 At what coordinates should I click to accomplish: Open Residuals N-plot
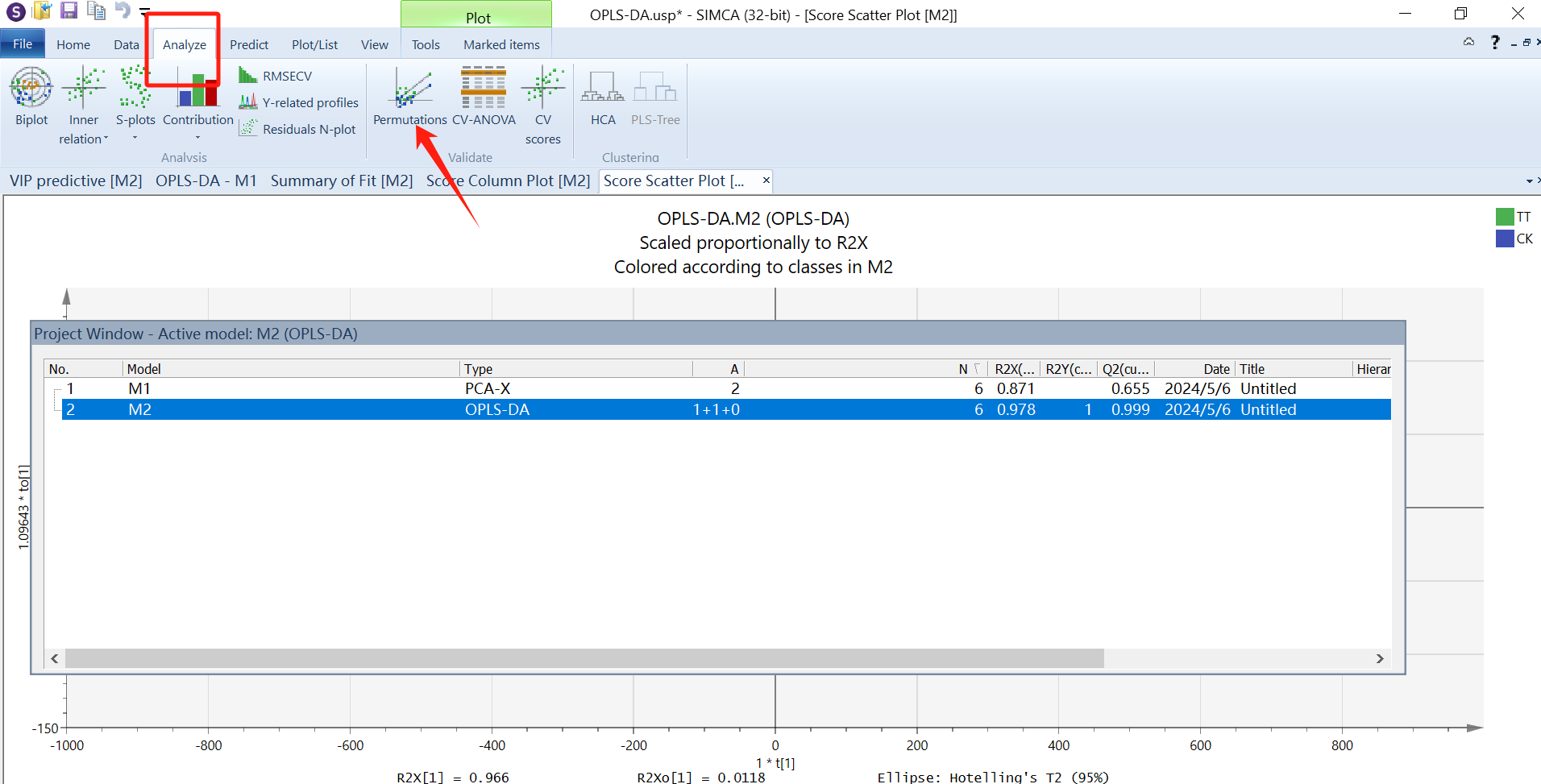click(x=297, y=129)
